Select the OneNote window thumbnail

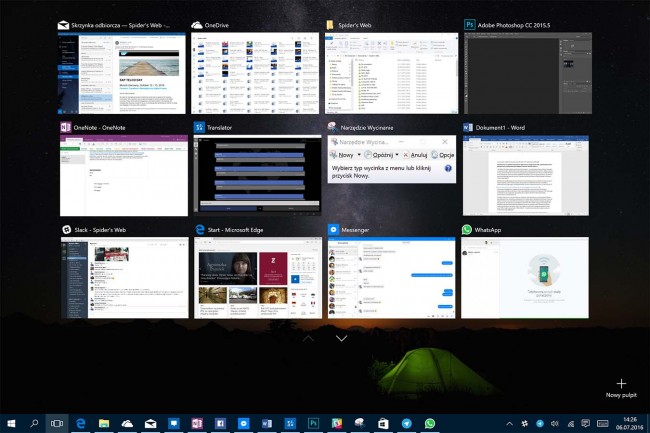click(124, 176)
